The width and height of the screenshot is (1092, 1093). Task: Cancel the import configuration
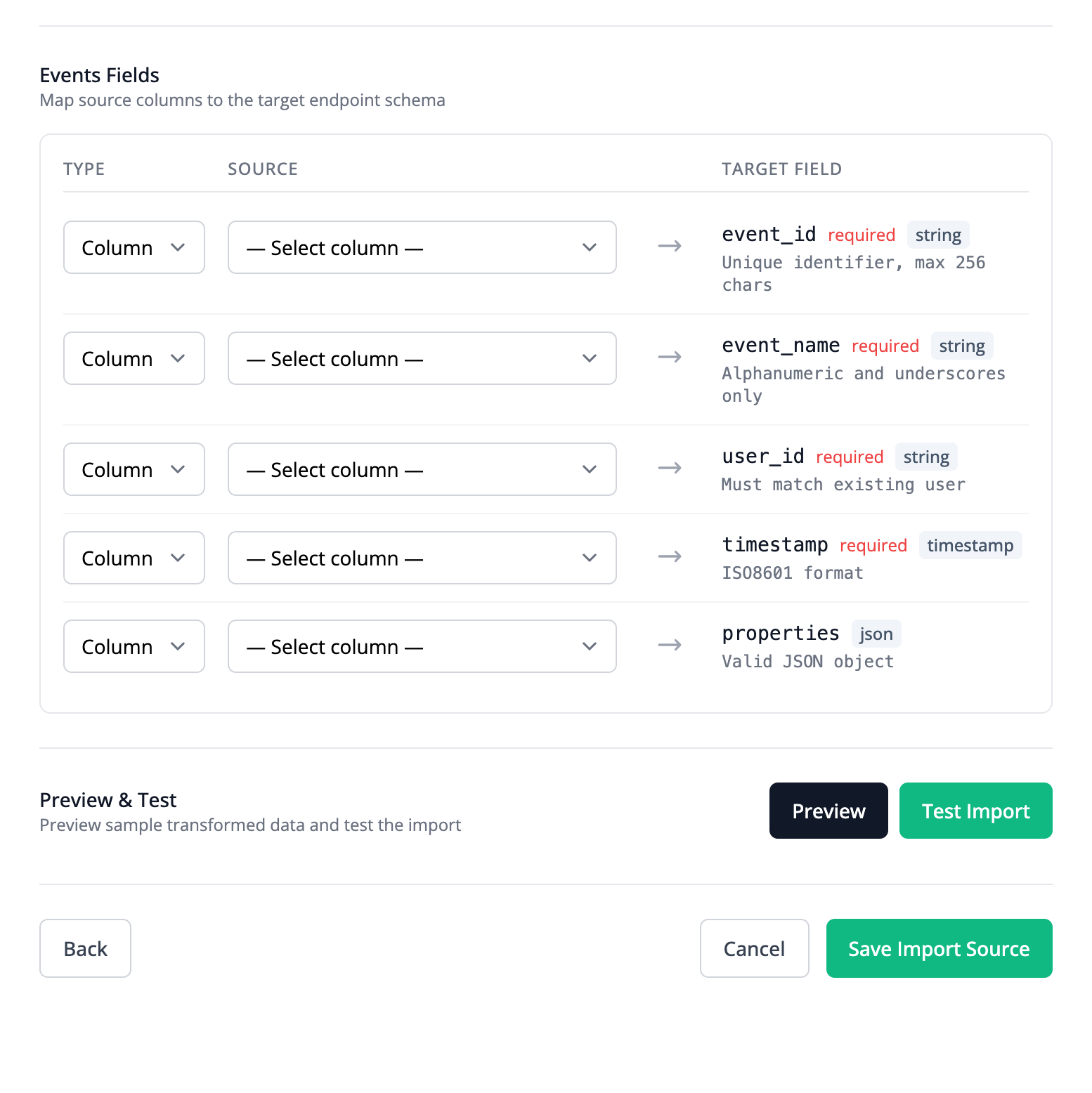(x=754, y=948)
